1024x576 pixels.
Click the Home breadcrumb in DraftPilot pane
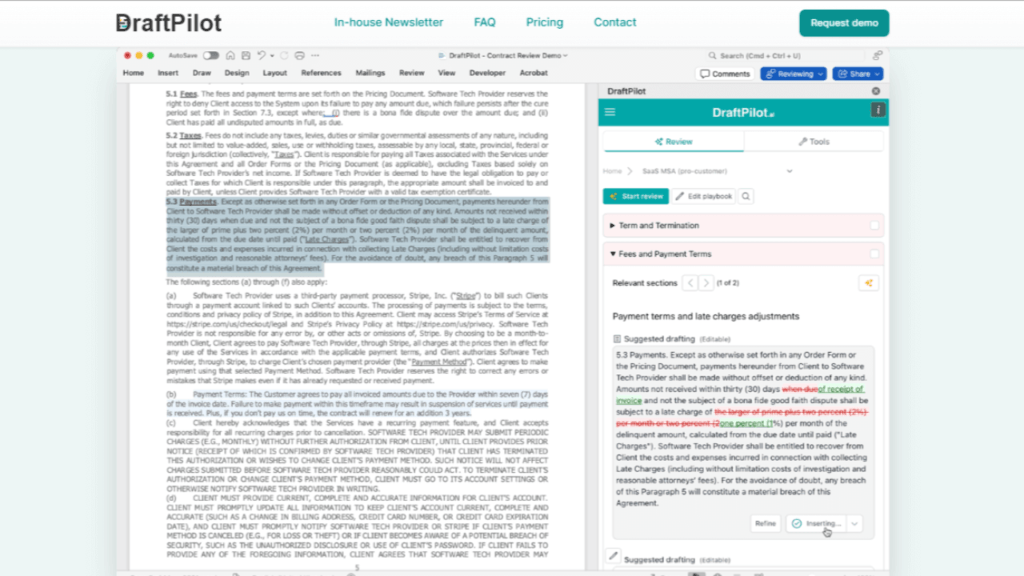(613, 171)
